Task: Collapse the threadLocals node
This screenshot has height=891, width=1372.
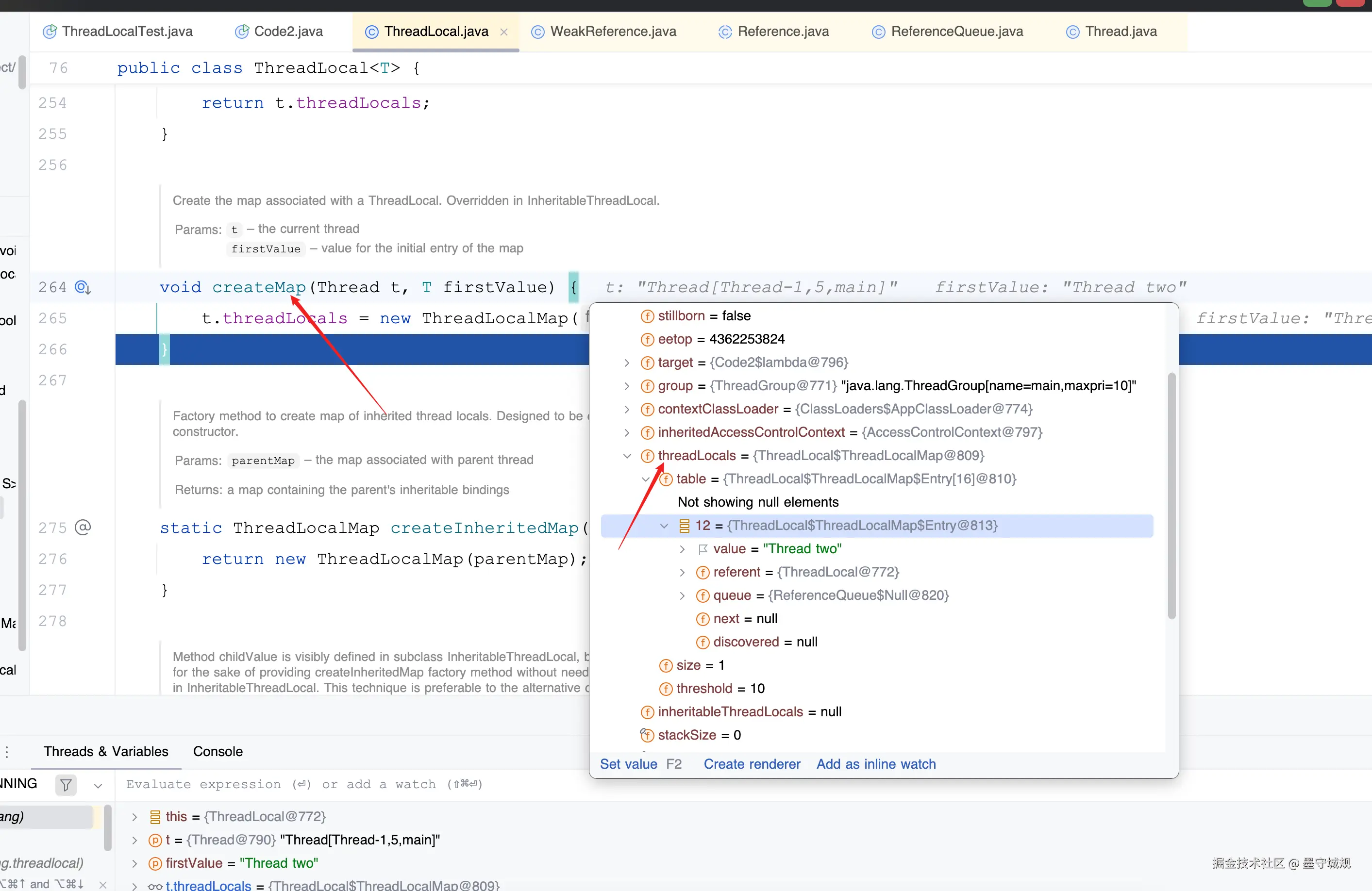Action: click(627, 456)
